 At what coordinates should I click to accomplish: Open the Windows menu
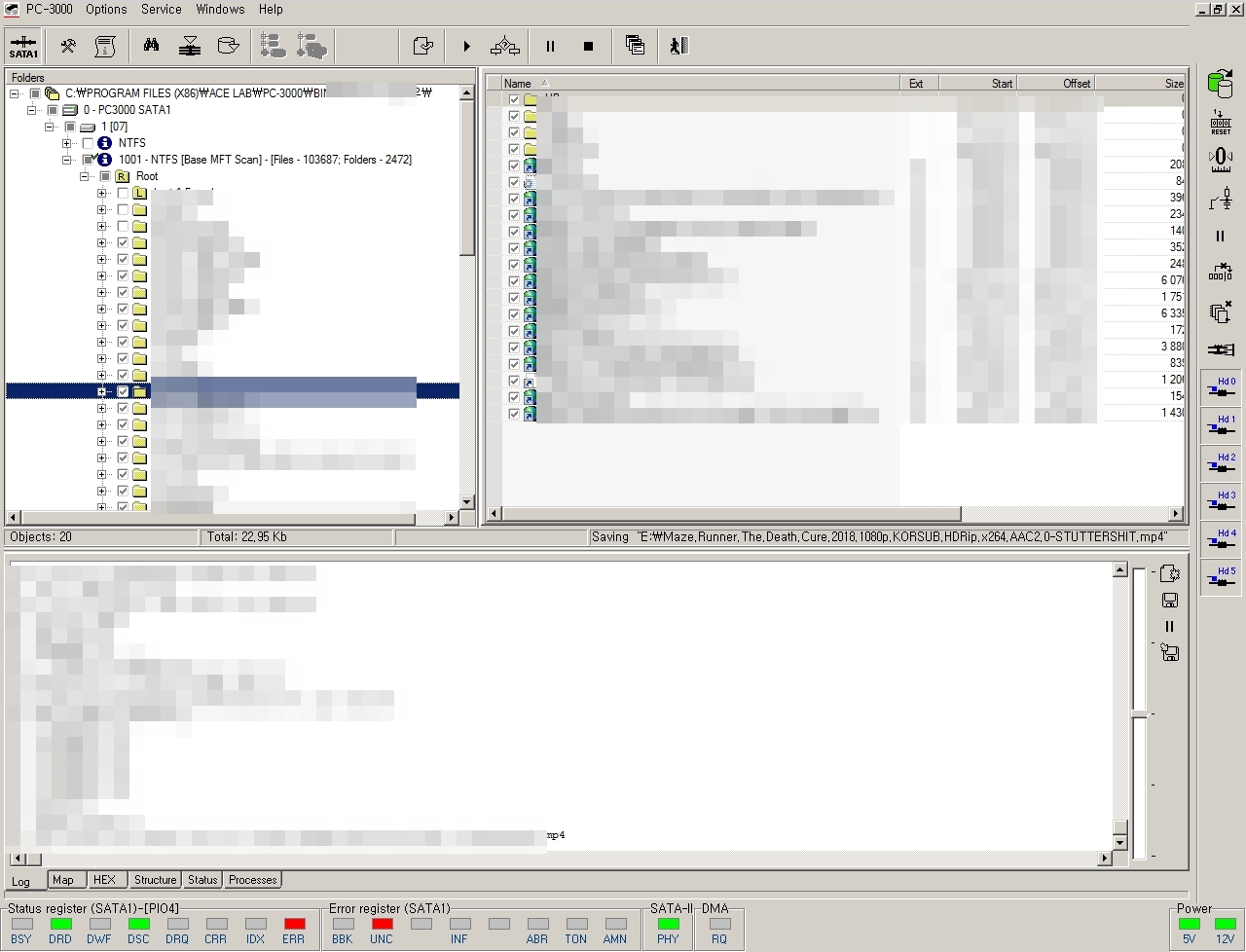(x=220, y=9)
